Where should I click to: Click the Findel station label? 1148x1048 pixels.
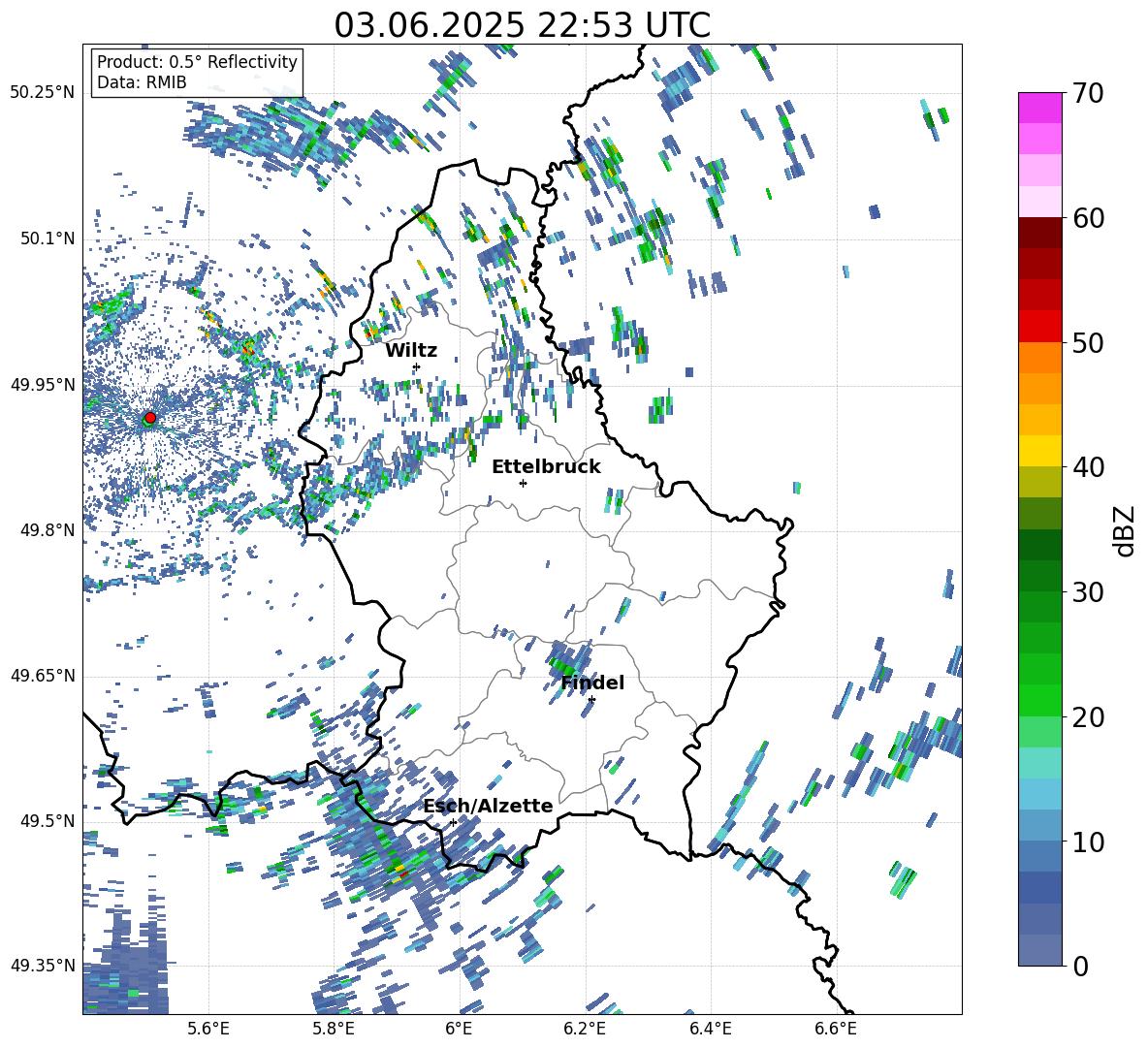pos(592,683)
